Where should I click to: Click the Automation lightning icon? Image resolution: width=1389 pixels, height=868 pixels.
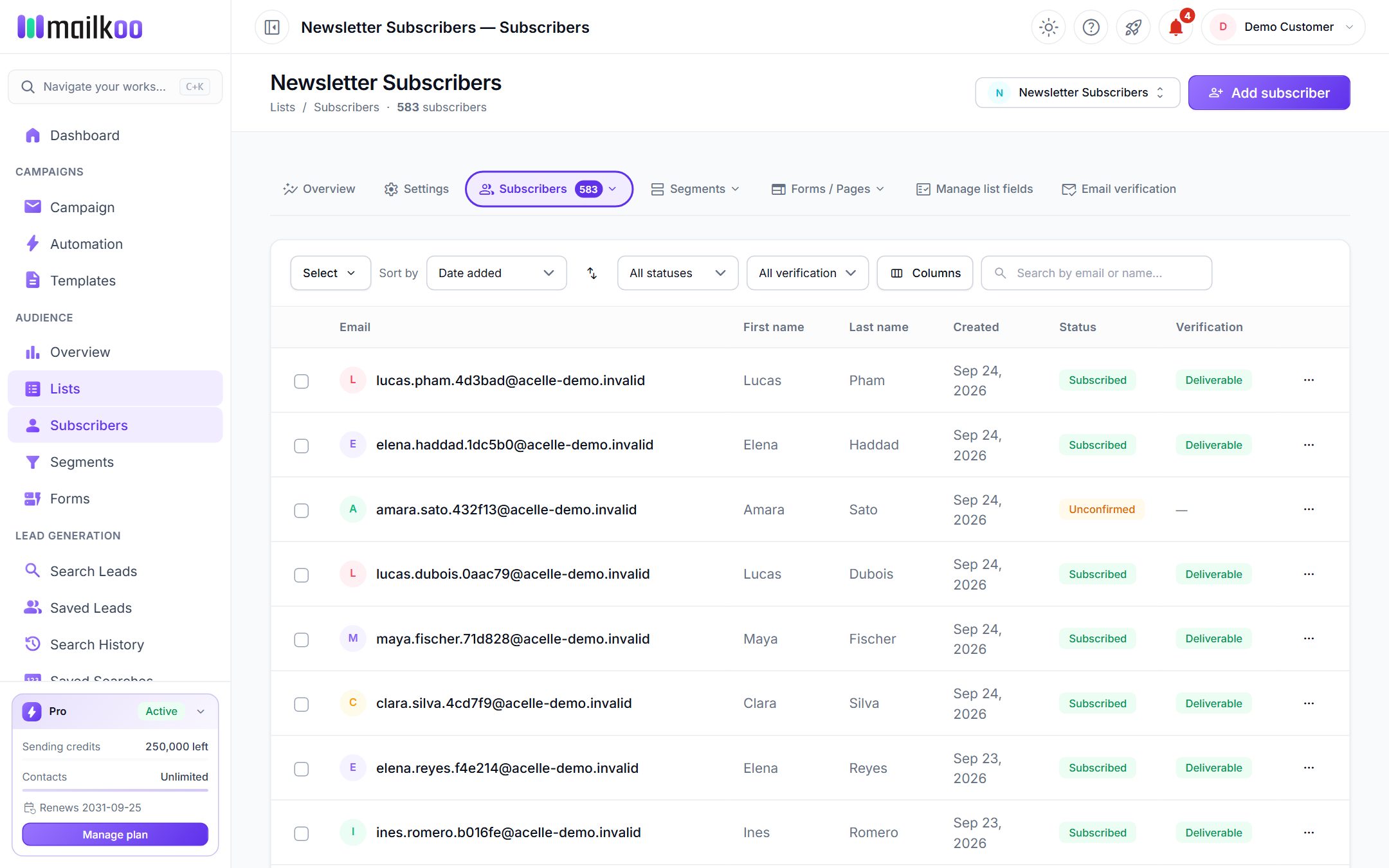click(32, 244)
